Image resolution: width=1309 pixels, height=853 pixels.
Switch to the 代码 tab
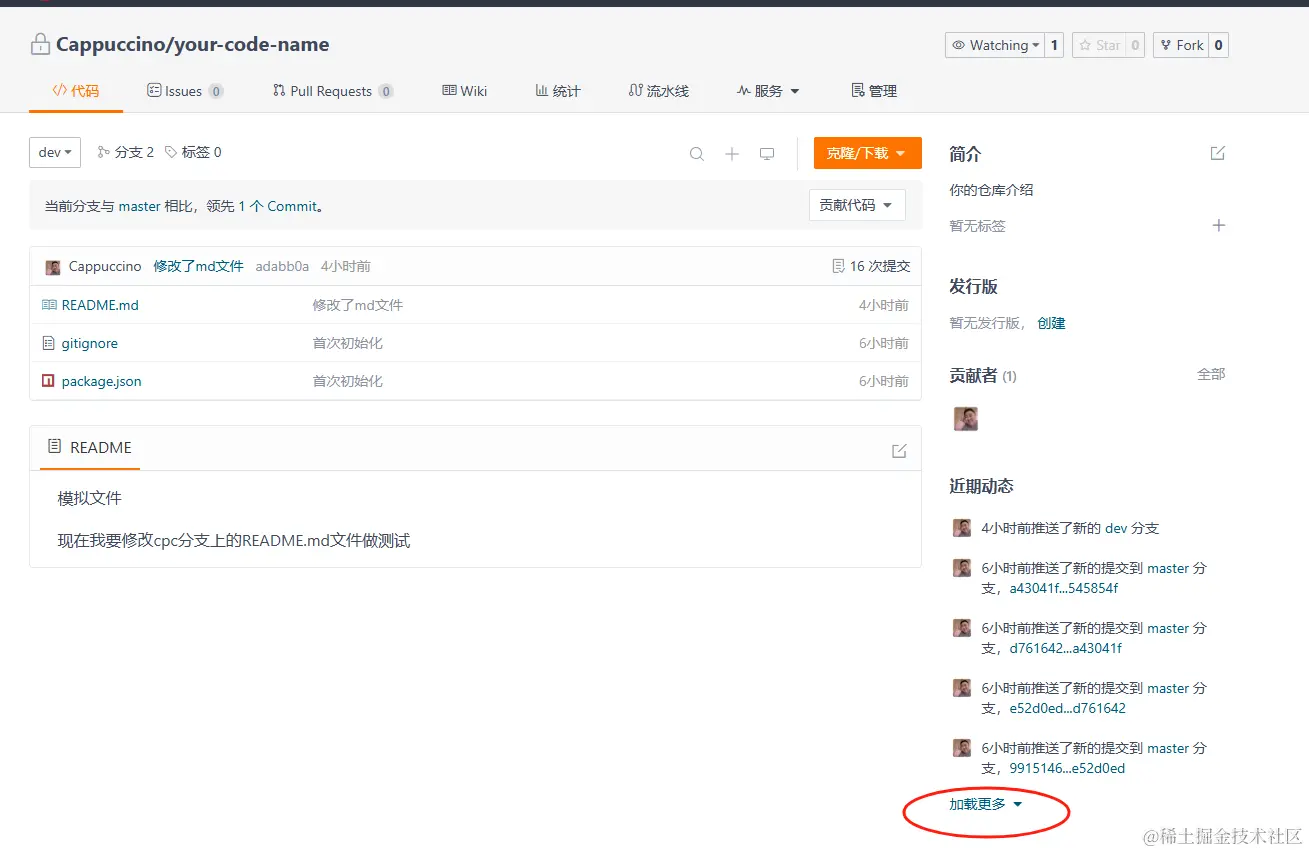(76, 91)
